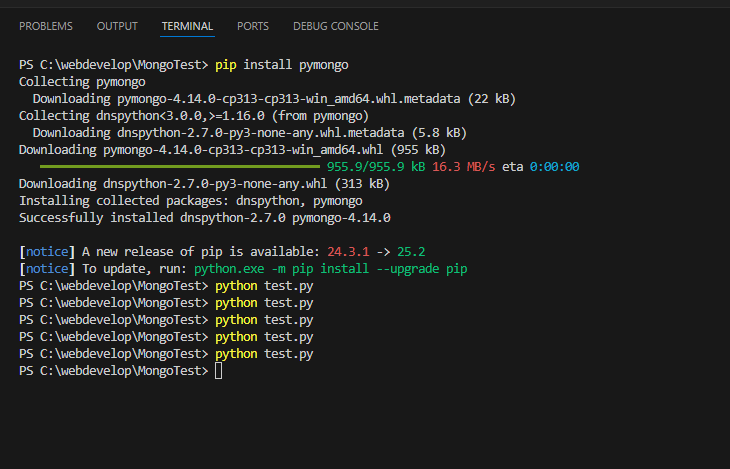This screenshot has width=730, height=469.
Task: Select the TERMINAL tab
Action: click(187, 26)
